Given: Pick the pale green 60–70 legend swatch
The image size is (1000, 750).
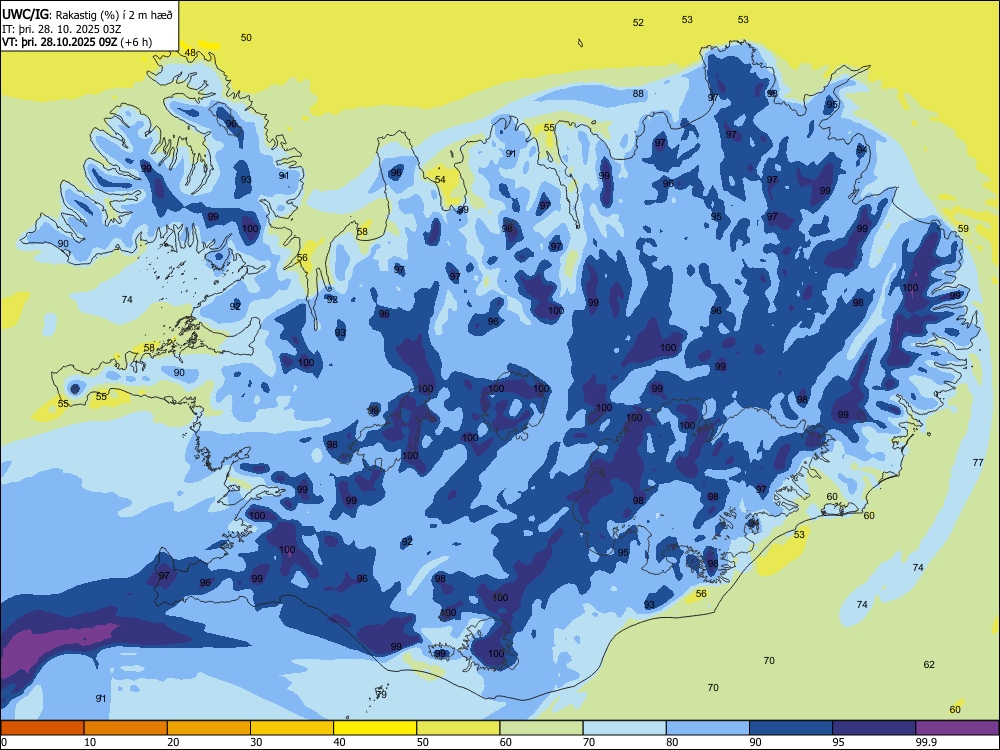Looking at the screenshot, I should tap(541, 728).
